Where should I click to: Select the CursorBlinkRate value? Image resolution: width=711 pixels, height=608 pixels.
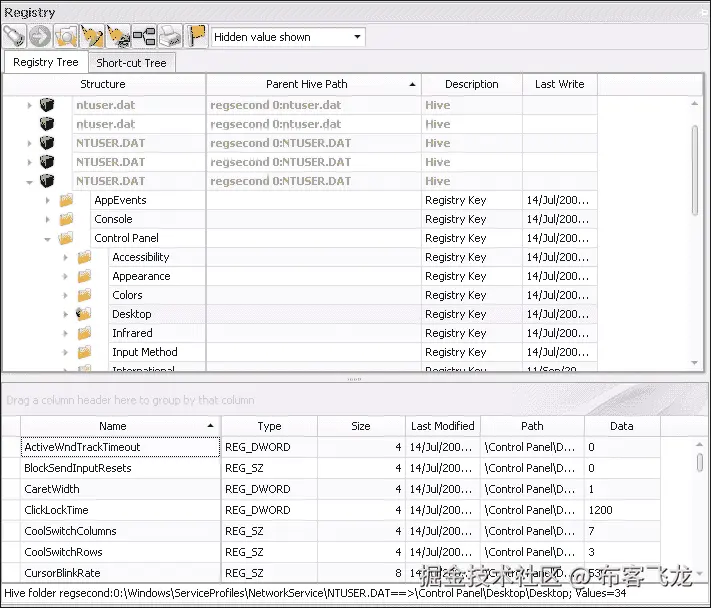pyautogui.click(x=62, y=573)
